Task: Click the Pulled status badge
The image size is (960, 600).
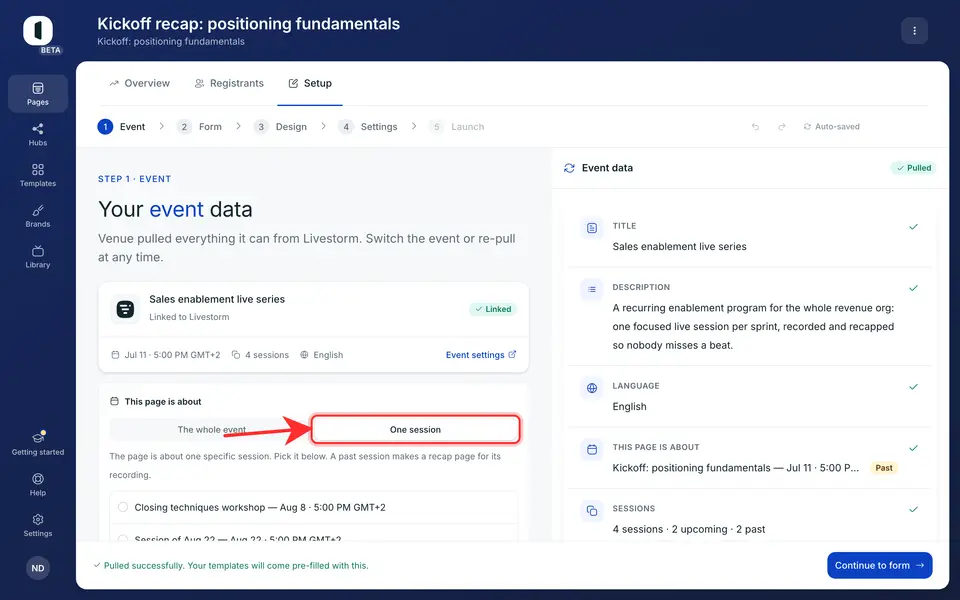Action: (x=913, y=168)
